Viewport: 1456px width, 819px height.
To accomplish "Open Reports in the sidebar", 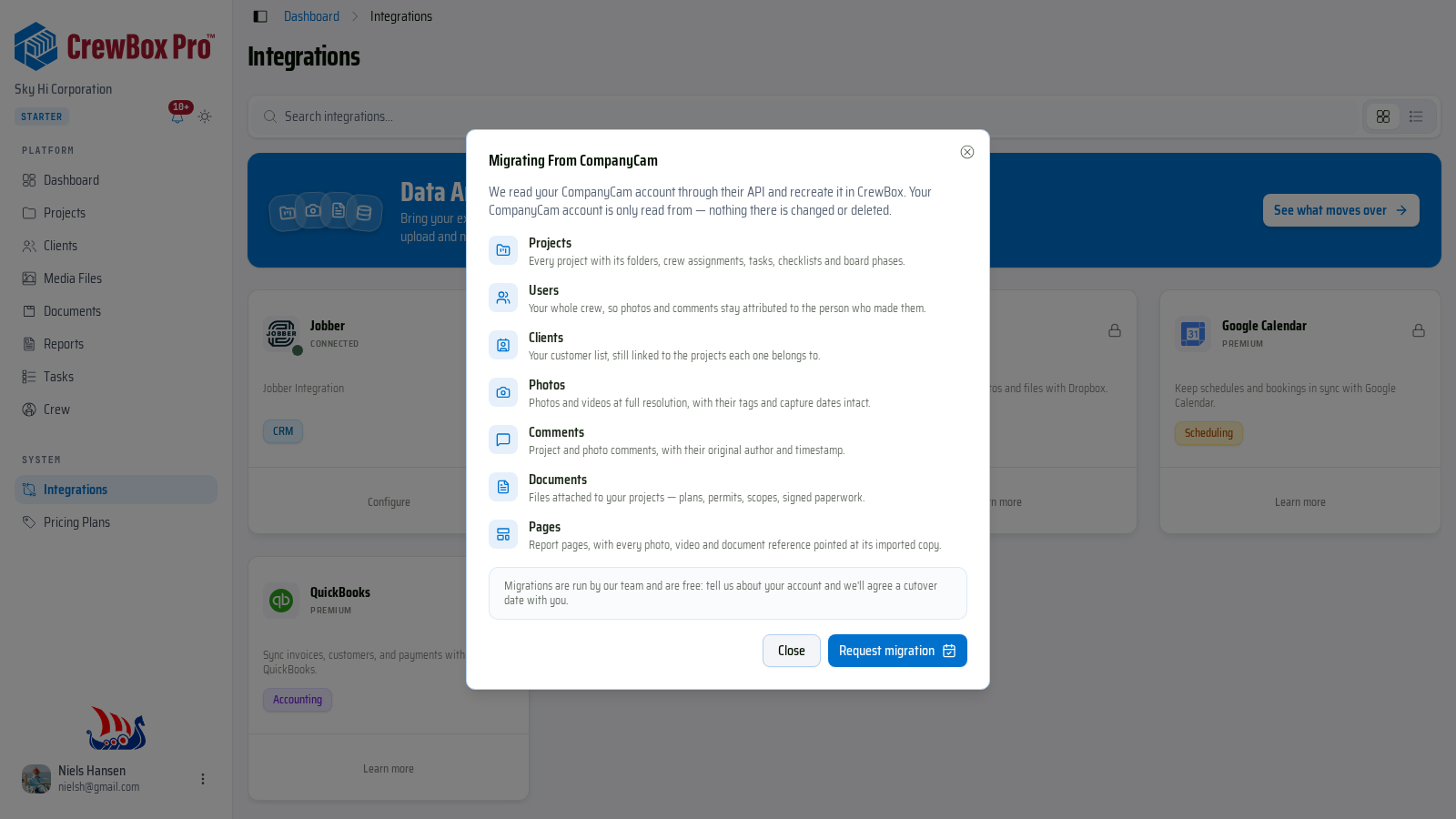I will point(116,344).
